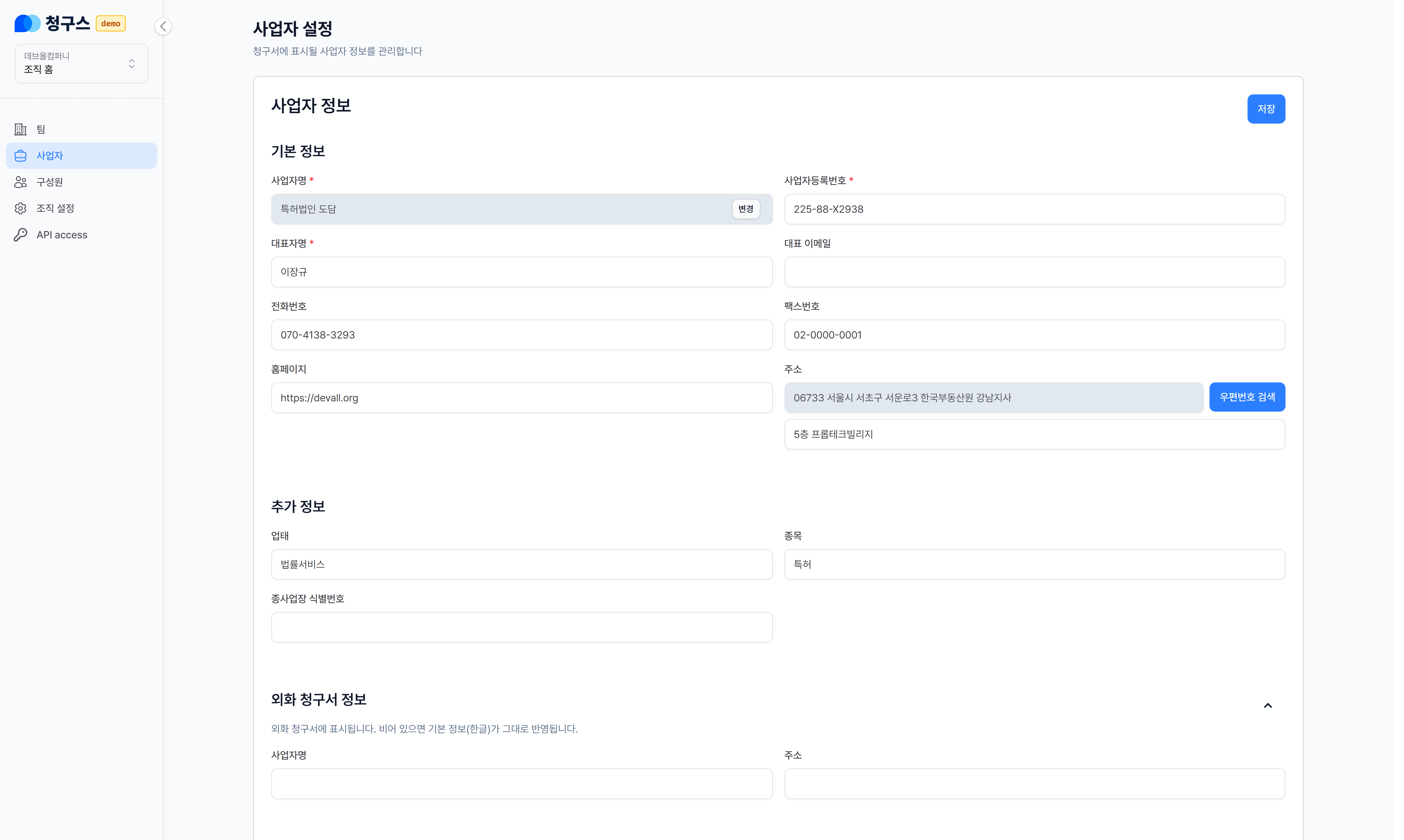1404x840 pixels.
Task: Edit the 업태 field 법률서비스
Action: pyautogui.click(x=521, y=564)
